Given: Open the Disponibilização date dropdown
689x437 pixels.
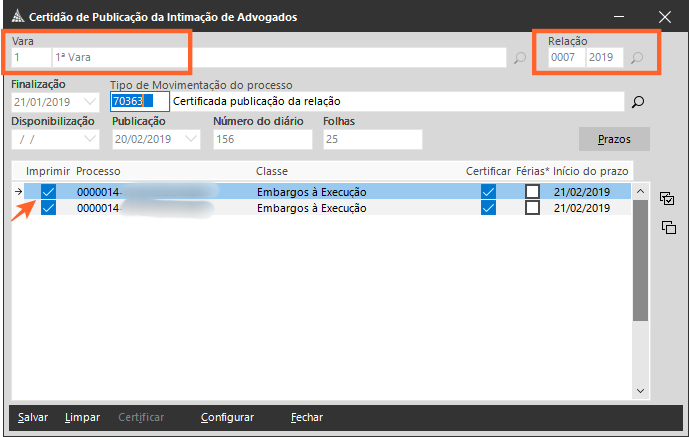Looking at the screenshot, I should [x=90, y=139].
